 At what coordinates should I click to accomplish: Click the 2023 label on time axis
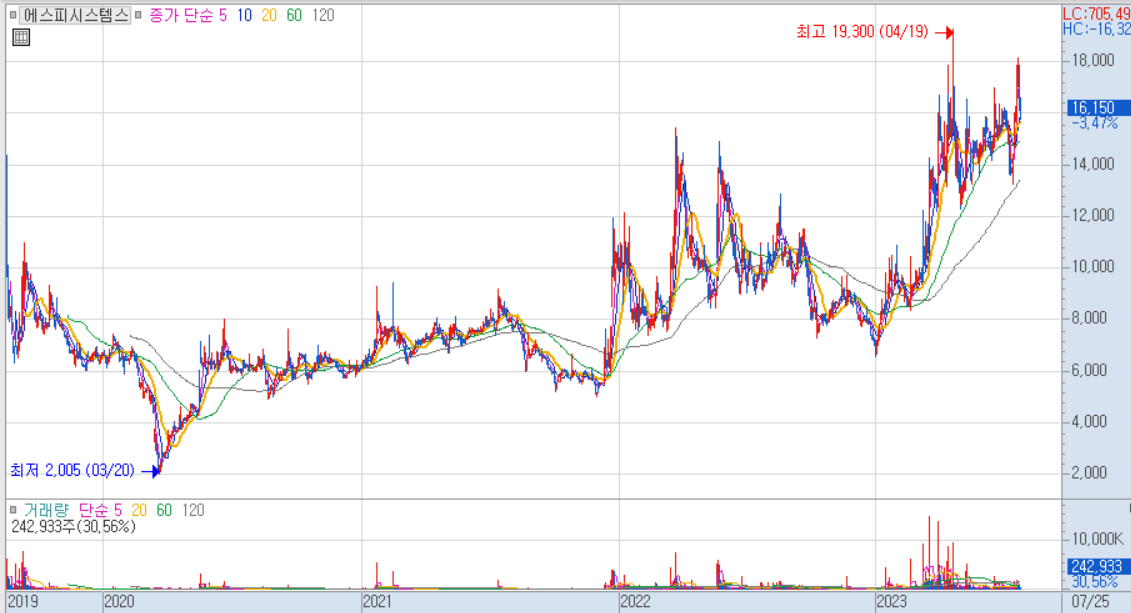pos(892,601)
